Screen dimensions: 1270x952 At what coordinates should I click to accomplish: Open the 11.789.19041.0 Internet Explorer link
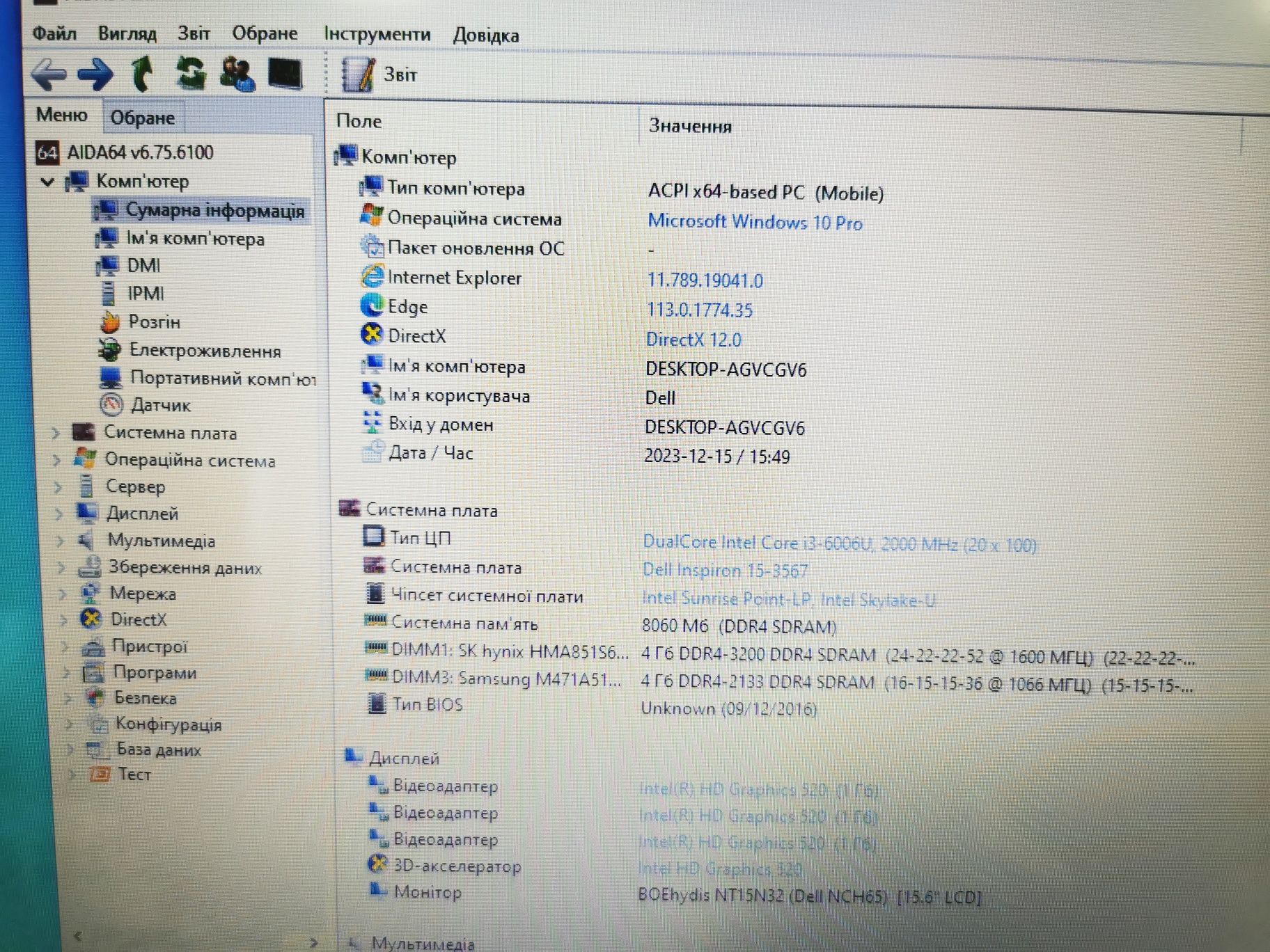tap(705, 280)
